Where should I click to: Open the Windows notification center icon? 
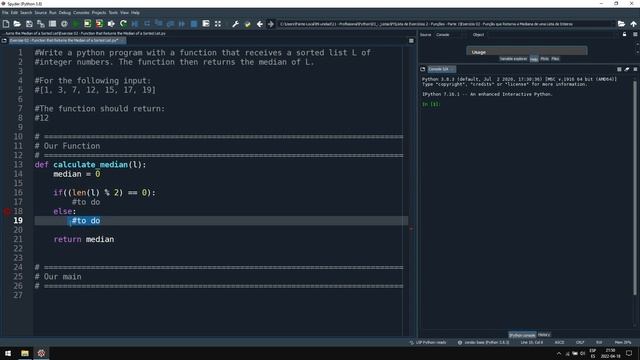point(629,353)
